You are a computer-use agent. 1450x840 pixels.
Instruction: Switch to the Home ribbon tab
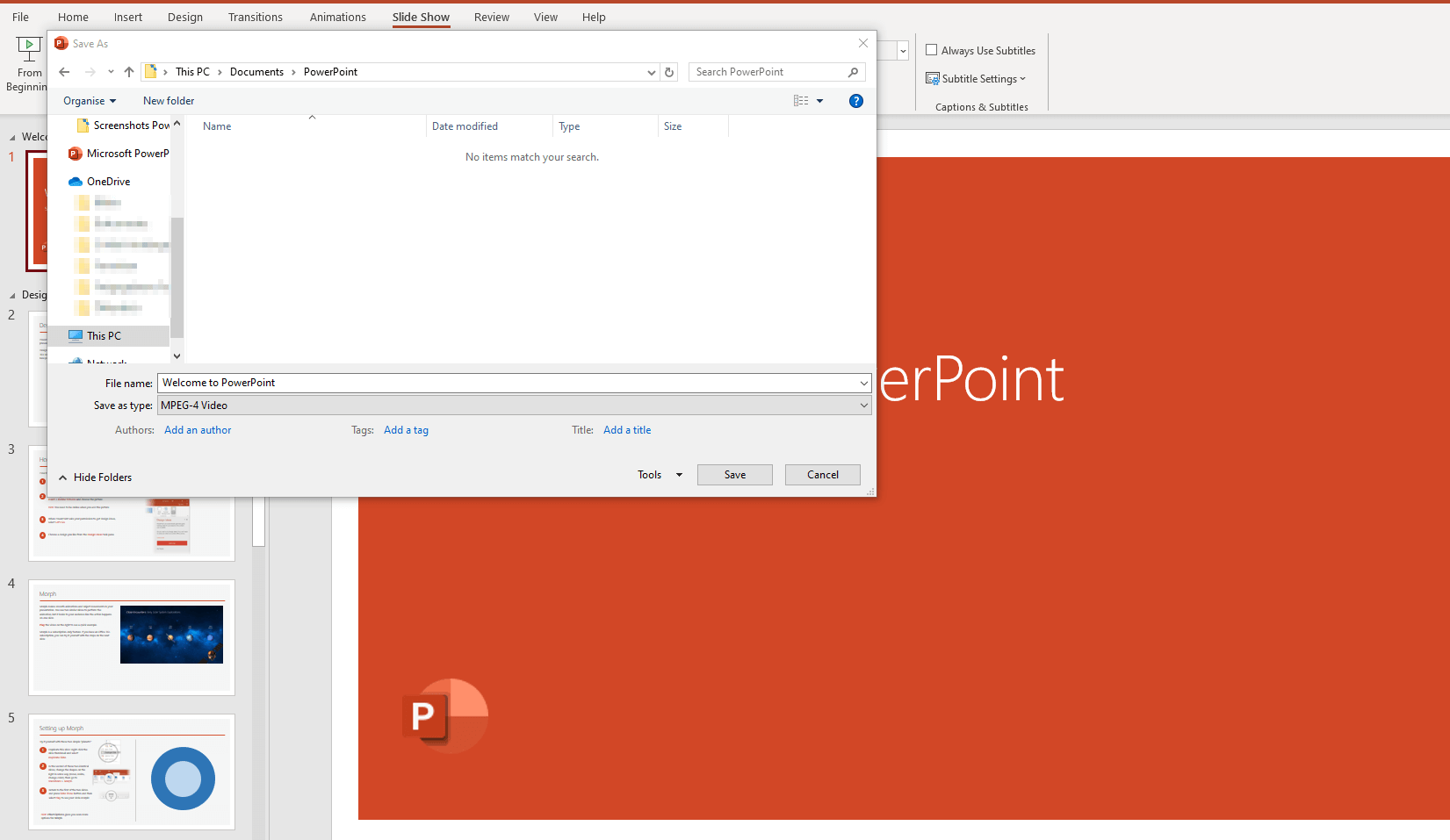[73, 18]
